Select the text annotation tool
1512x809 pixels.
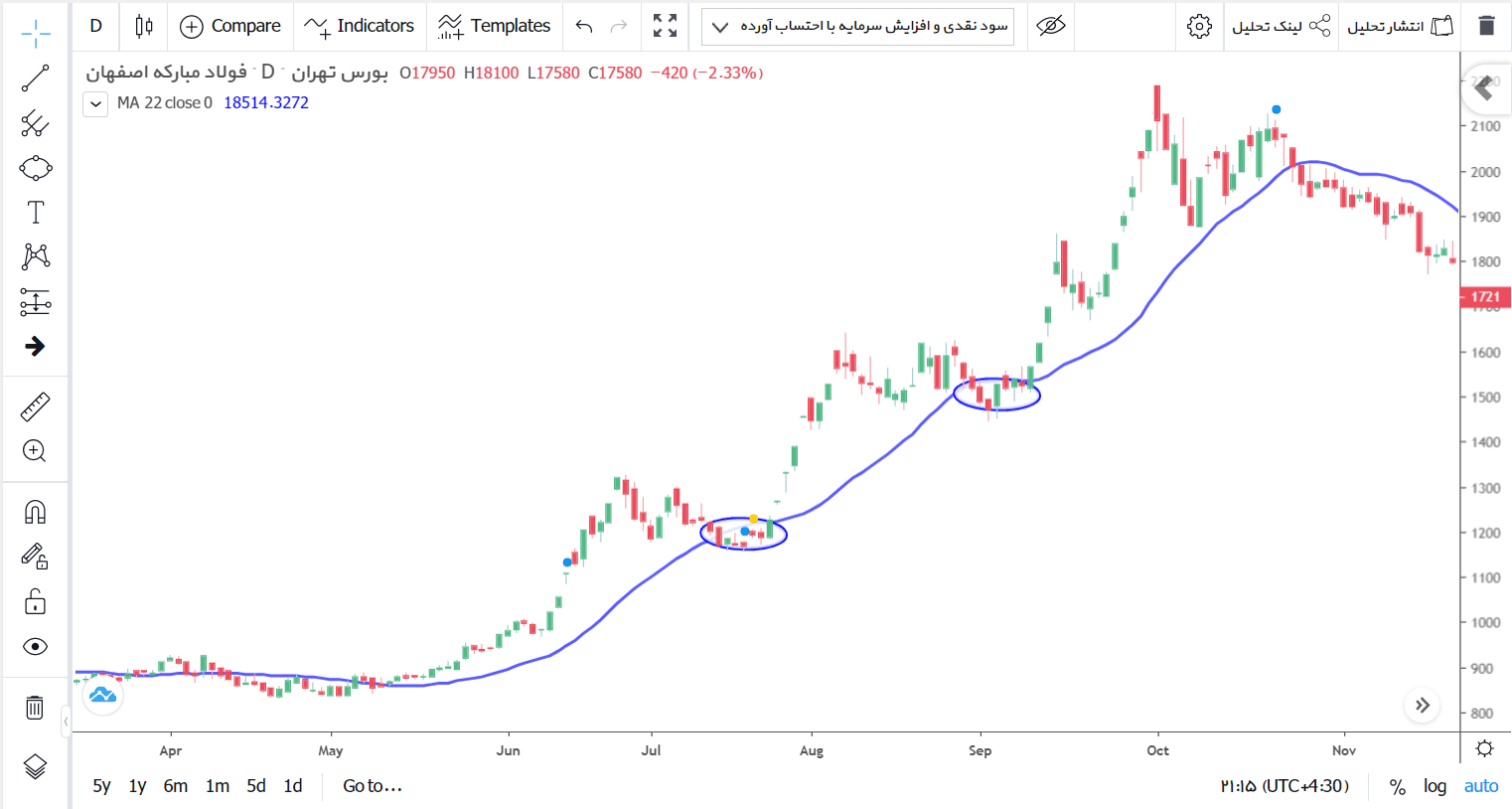(35, 212)
